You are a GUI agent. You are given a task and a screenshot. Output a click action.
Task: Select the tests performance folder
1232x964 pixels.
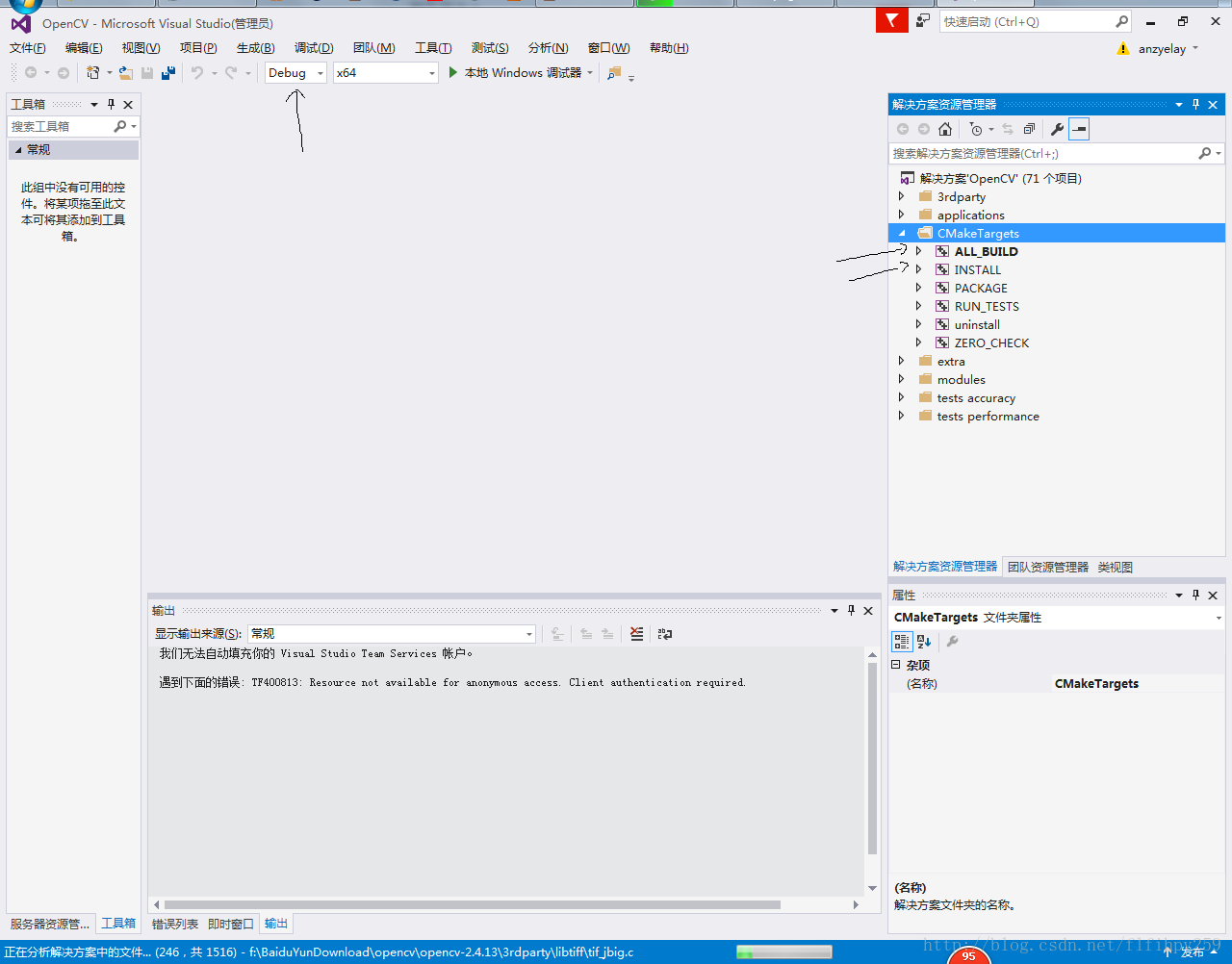click(x=988, y=416)
